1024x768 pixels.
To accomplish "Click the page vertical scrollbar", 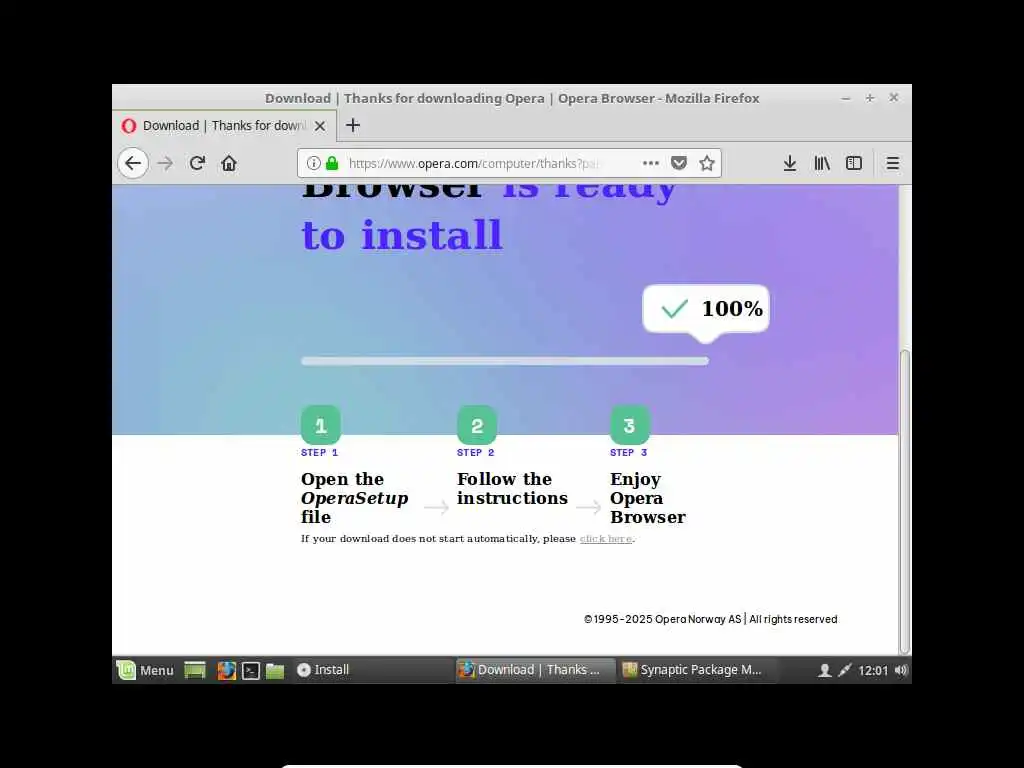I will point(904,501).
